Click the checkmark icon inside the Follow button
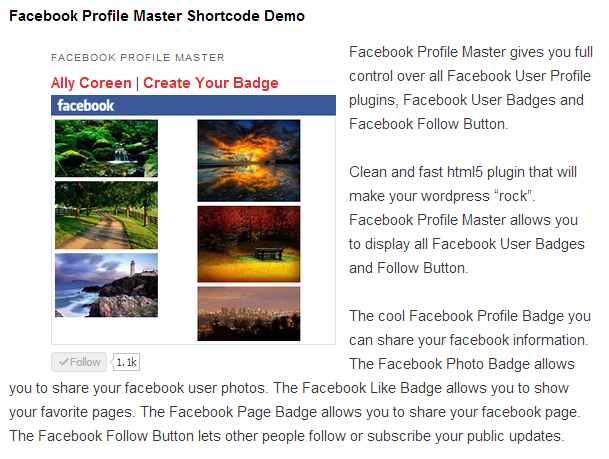The width and height of the screenshot is (609, 459). pyautogui.click(x=64, y=362)
